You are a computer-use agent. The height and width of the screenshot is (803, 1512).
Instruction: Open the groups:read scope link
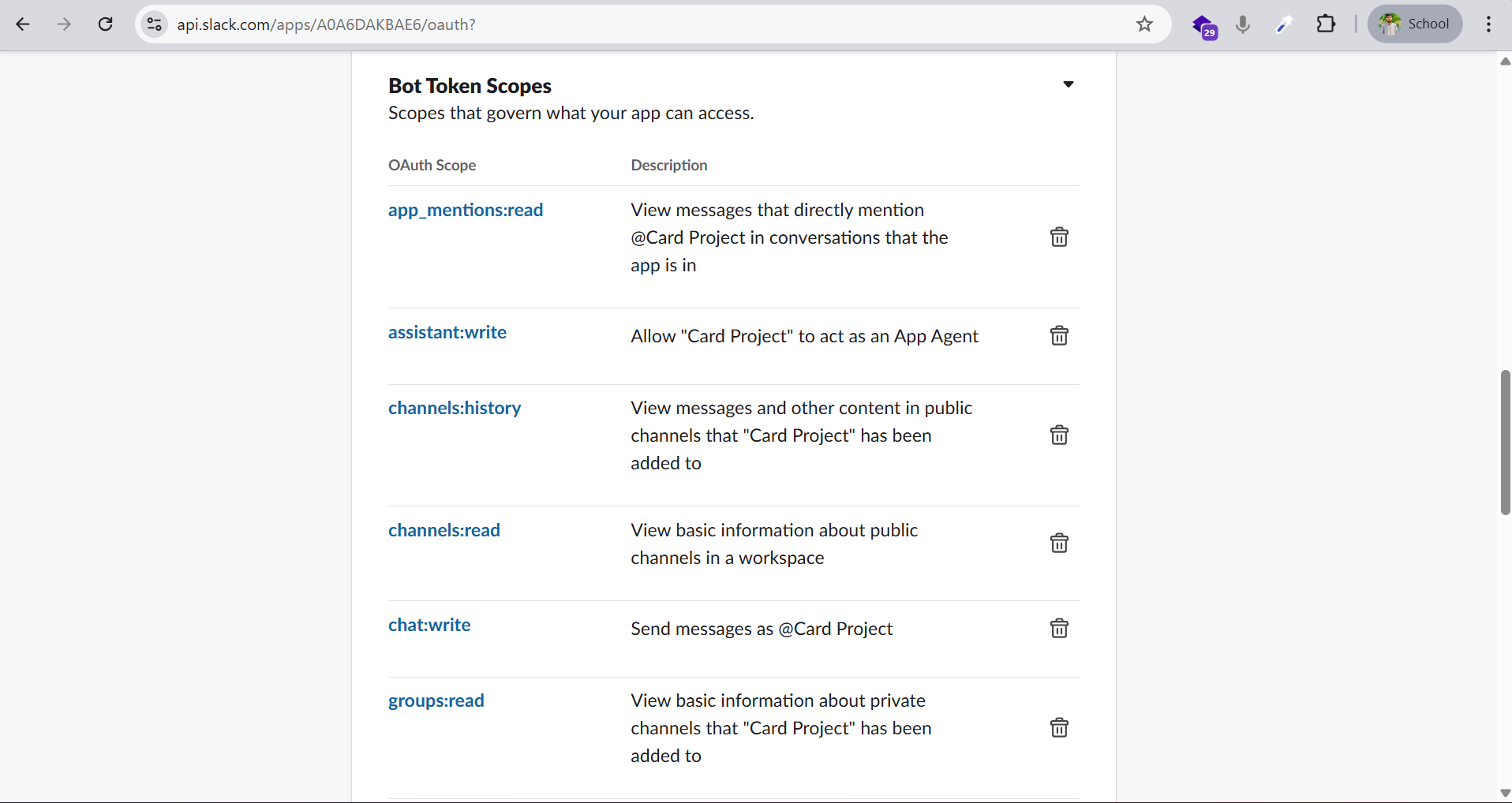point(436,701)
